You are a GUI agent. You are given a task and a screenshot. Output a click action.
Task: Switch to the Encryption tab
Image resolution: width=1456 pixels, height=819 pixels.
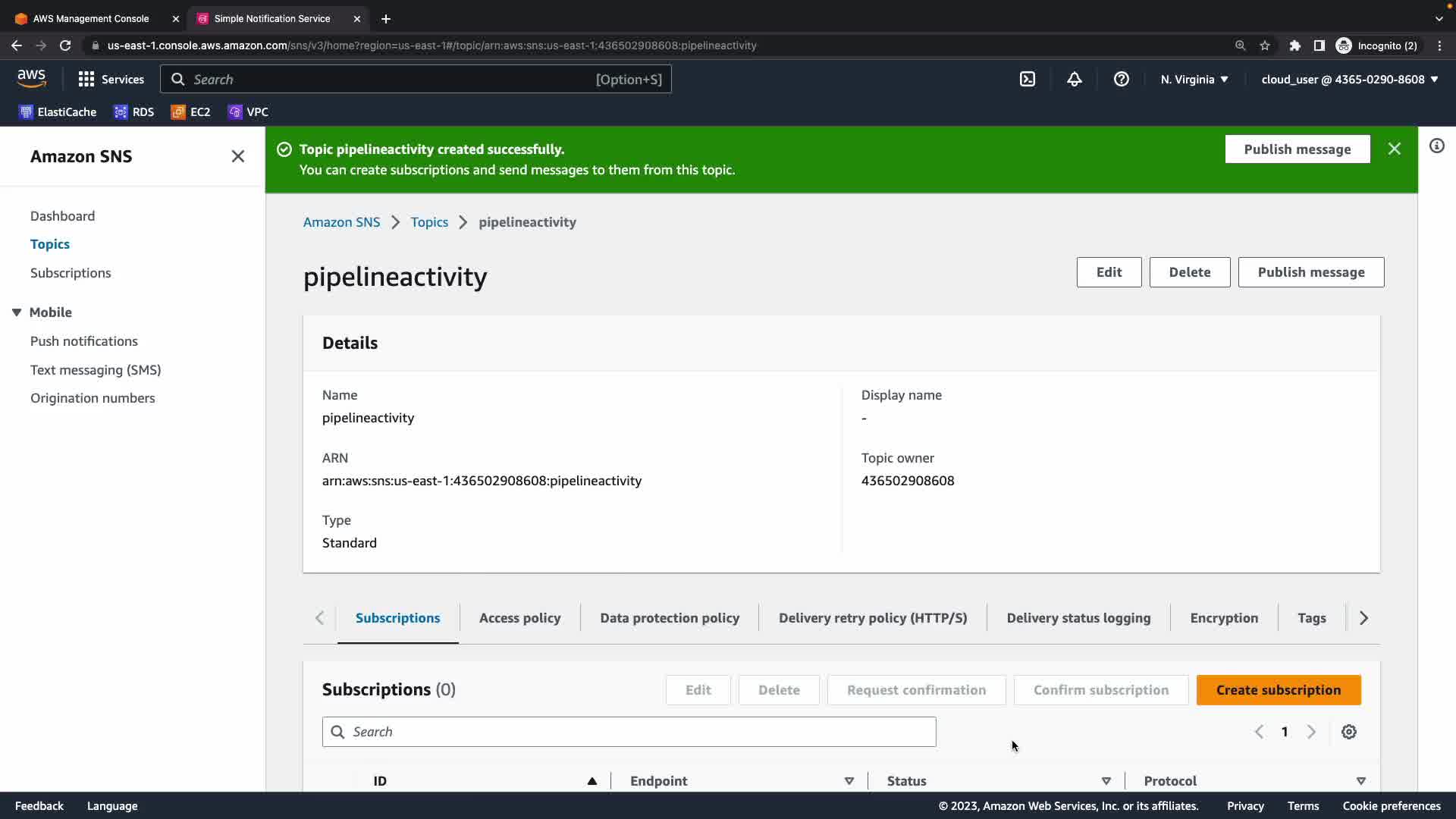pos(1224,618)
